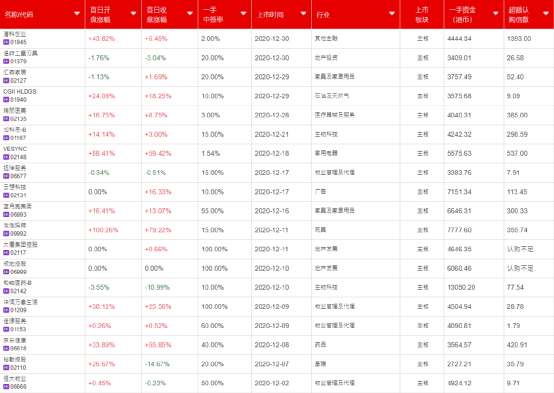Select the lot capital value 4444.34

point(459,39)
